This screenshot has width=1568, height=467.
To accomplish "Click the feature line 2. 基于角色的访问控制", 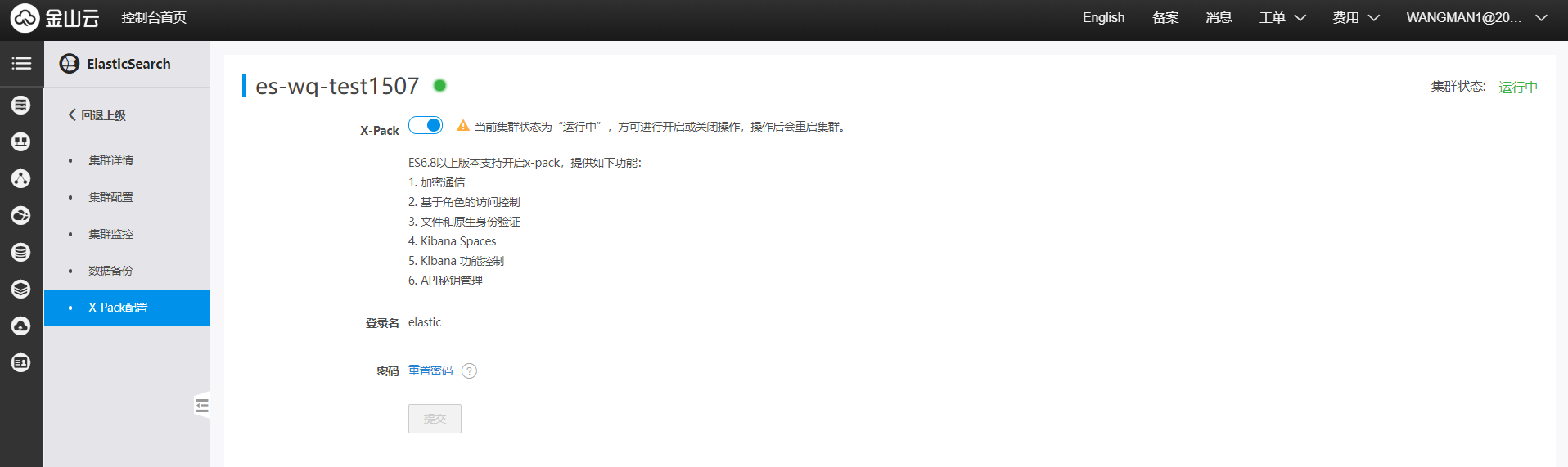I will [x=464, y=202].
